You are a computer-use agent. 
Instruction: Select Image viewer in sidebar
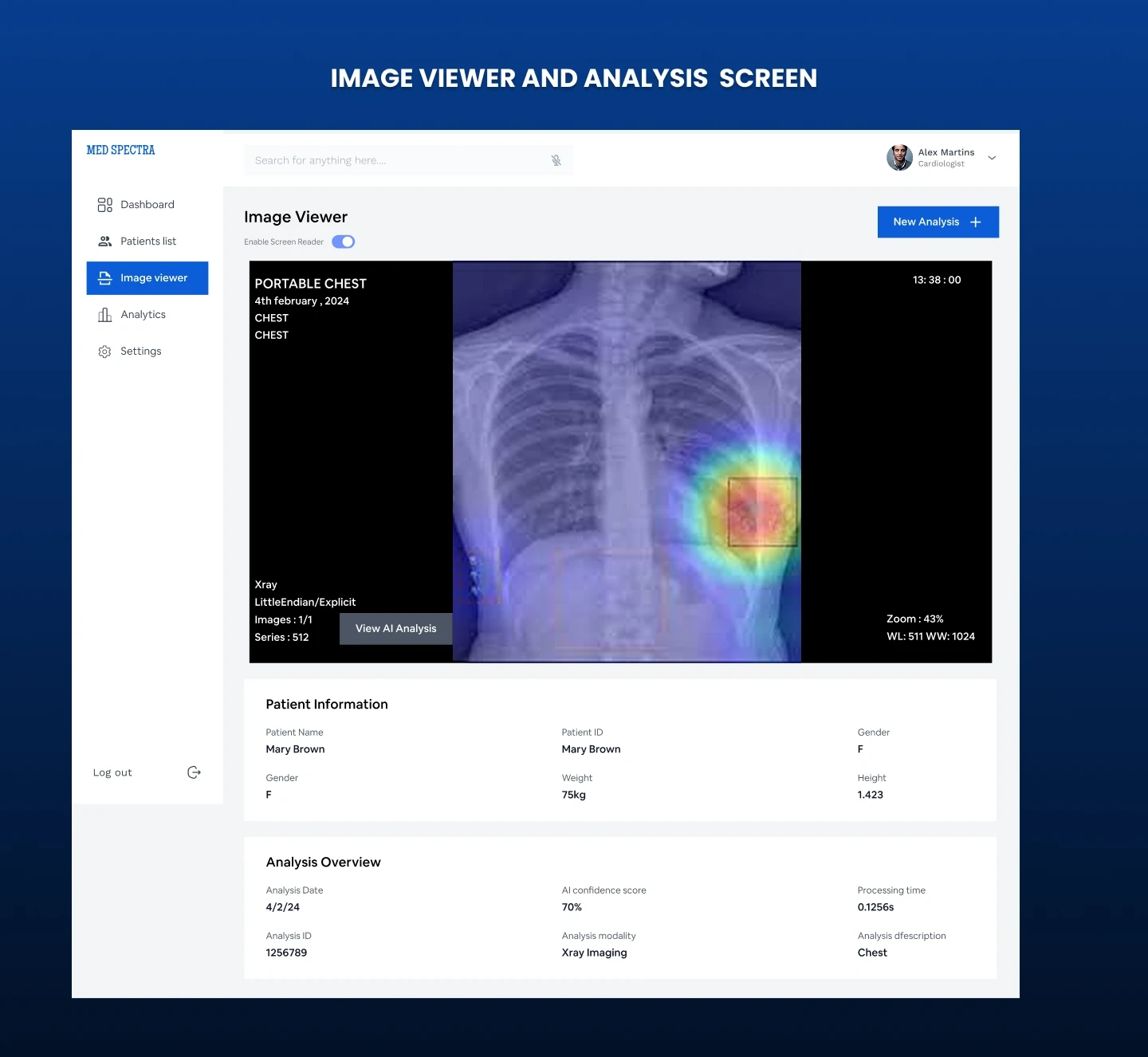147,278
